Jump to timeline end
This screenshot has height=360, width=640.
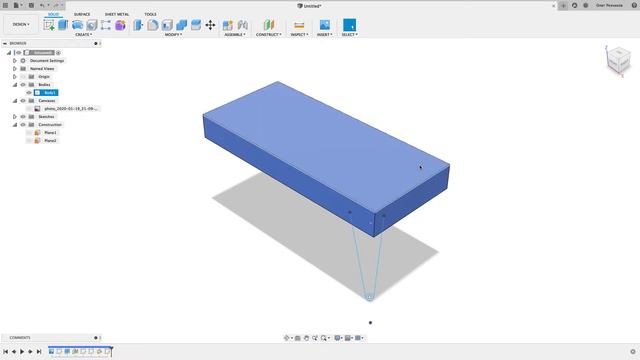coord(39,351)
